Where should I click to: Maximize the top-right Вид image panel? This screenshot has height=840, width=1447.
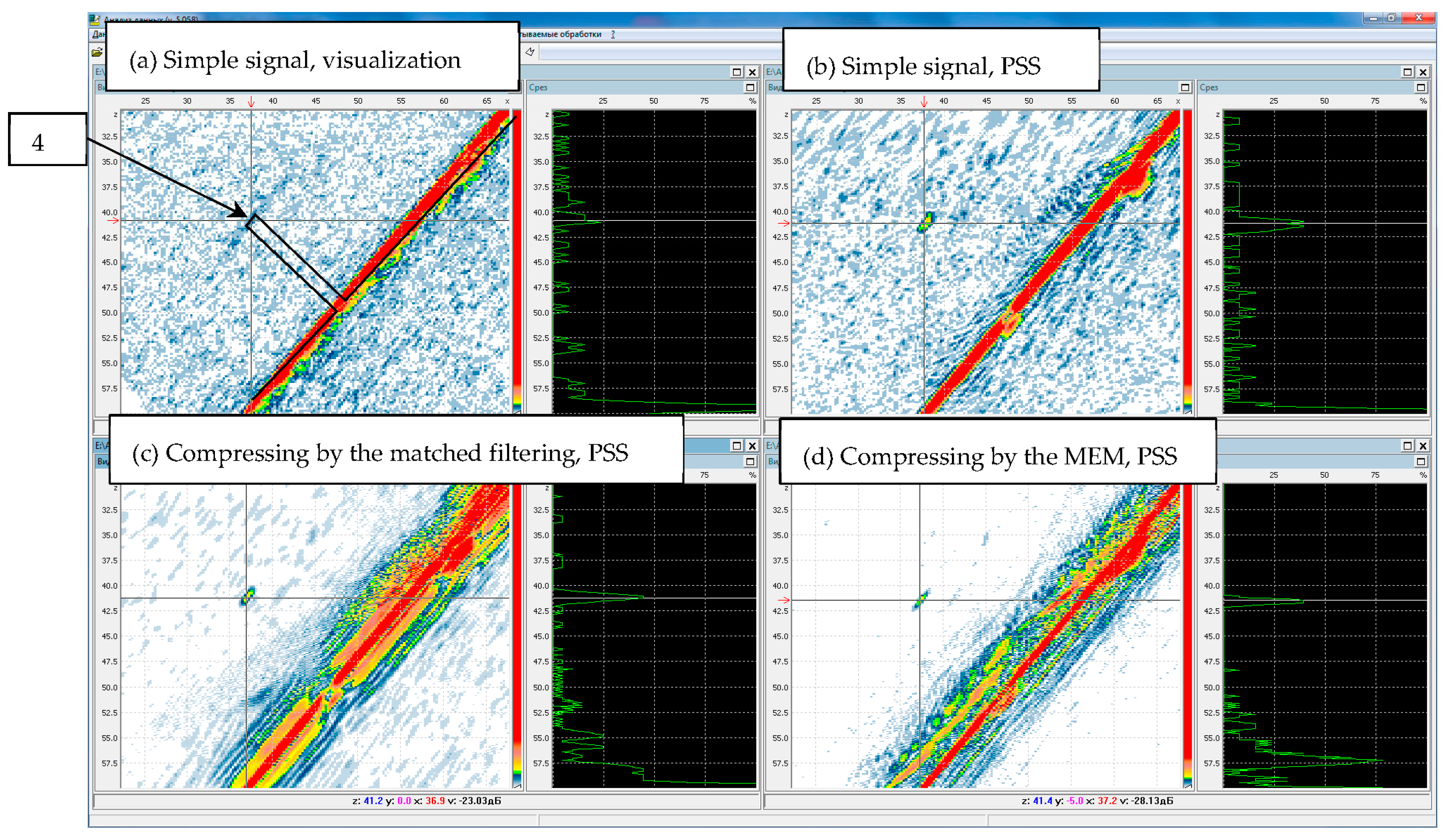tap(1185, 87)
